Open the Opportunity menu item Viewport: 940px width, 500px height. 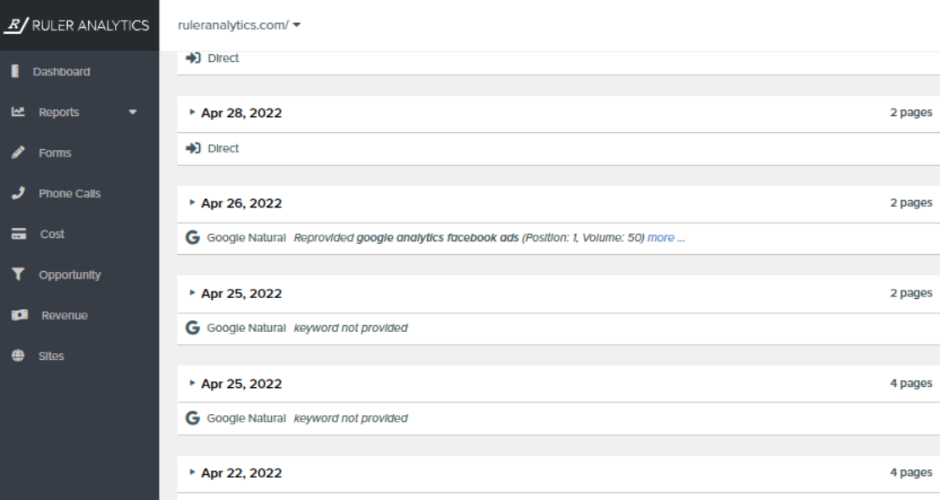click(70, 275)
